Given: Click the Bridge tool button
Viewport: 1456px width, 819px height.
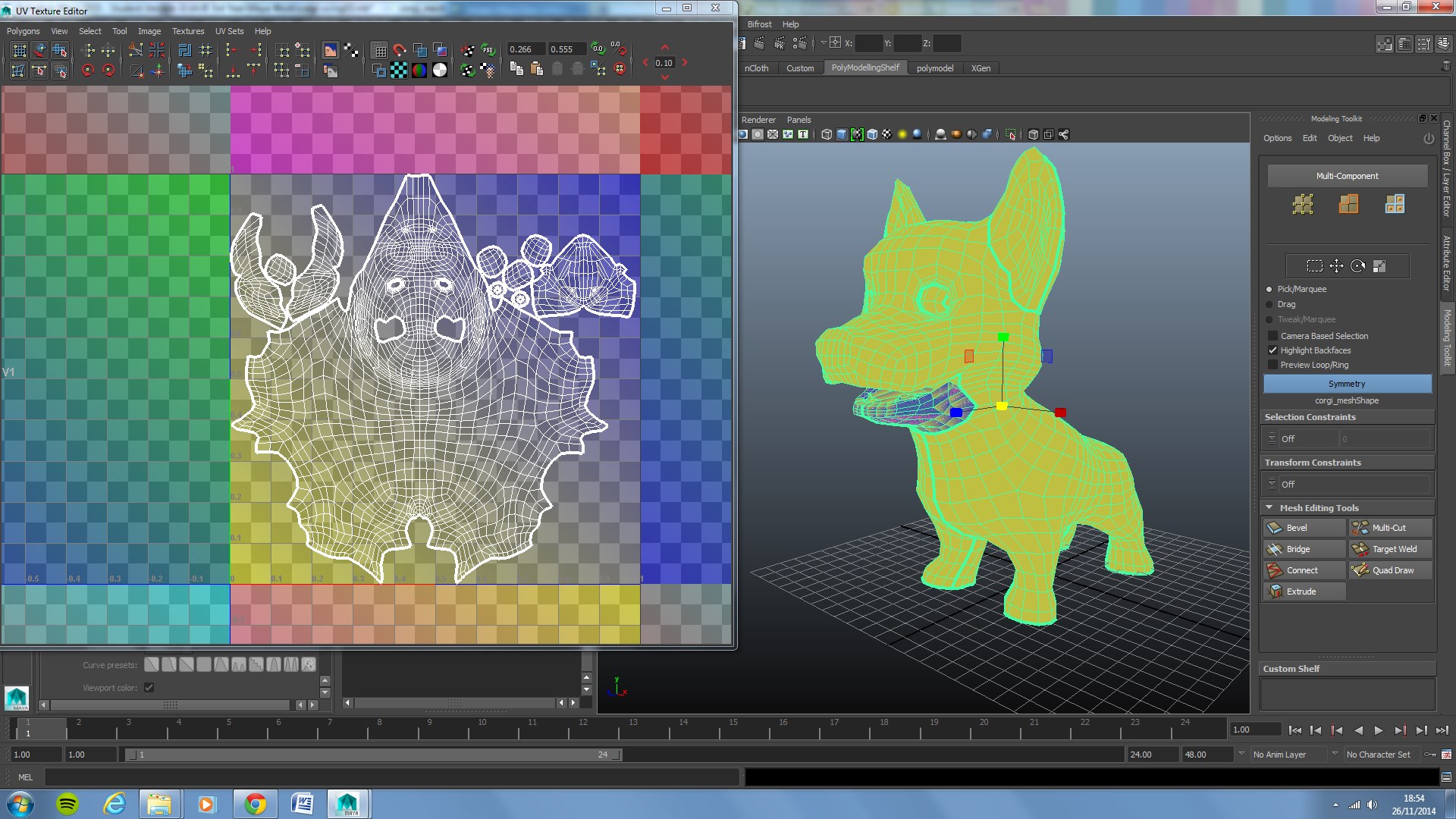Looking at the screenshot, I should click(x=1304, y=549).
